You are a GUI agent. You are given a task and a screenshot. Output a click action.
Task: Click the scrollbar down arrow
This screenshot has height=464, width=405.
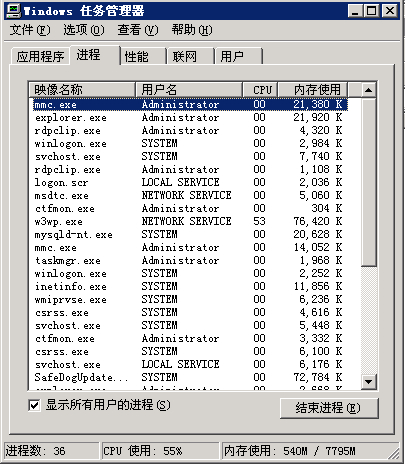pyautogui.click(x=369, y=382)
